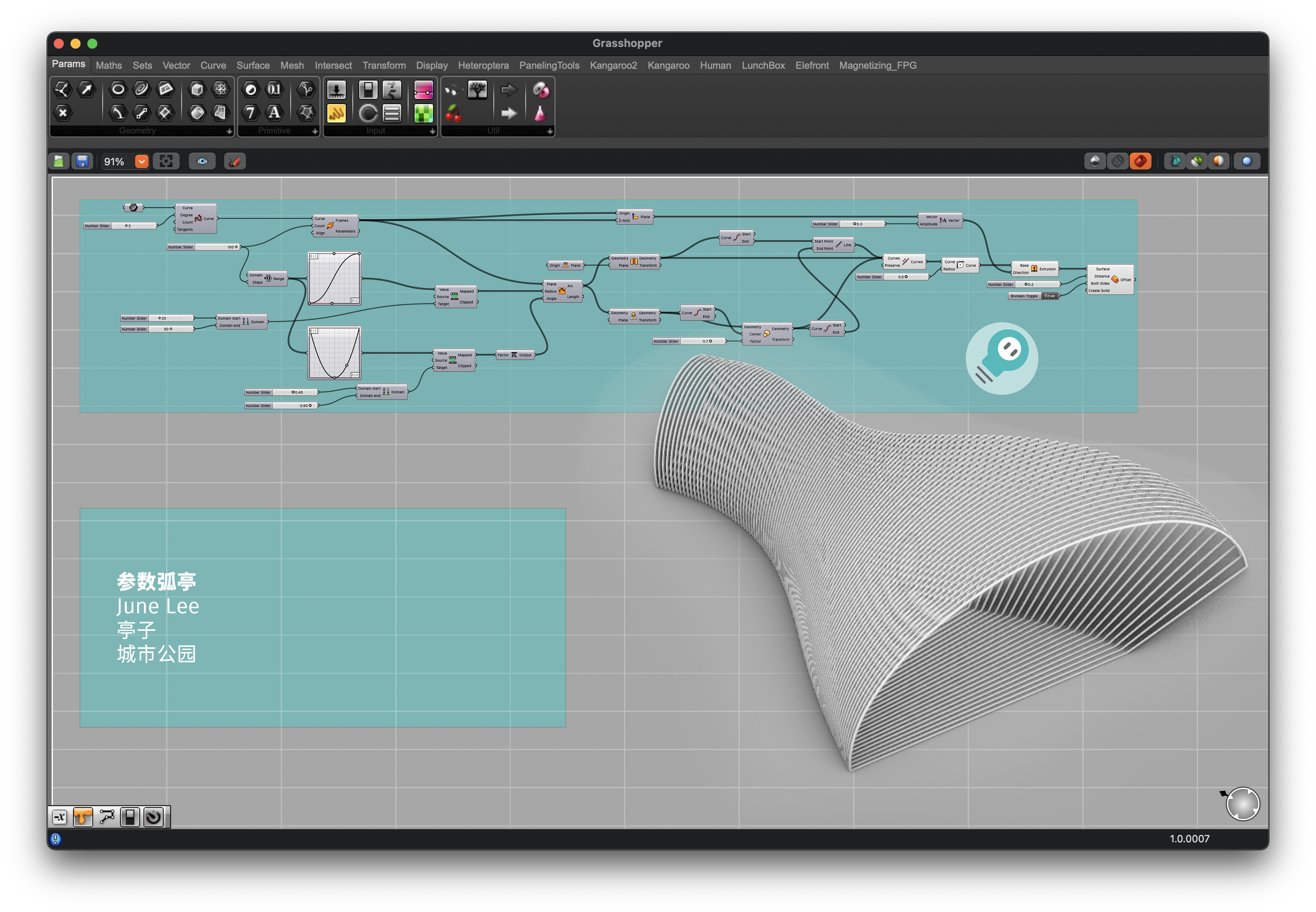Click the Zoom extents button
1316x912 pixels.
(166, 162)
